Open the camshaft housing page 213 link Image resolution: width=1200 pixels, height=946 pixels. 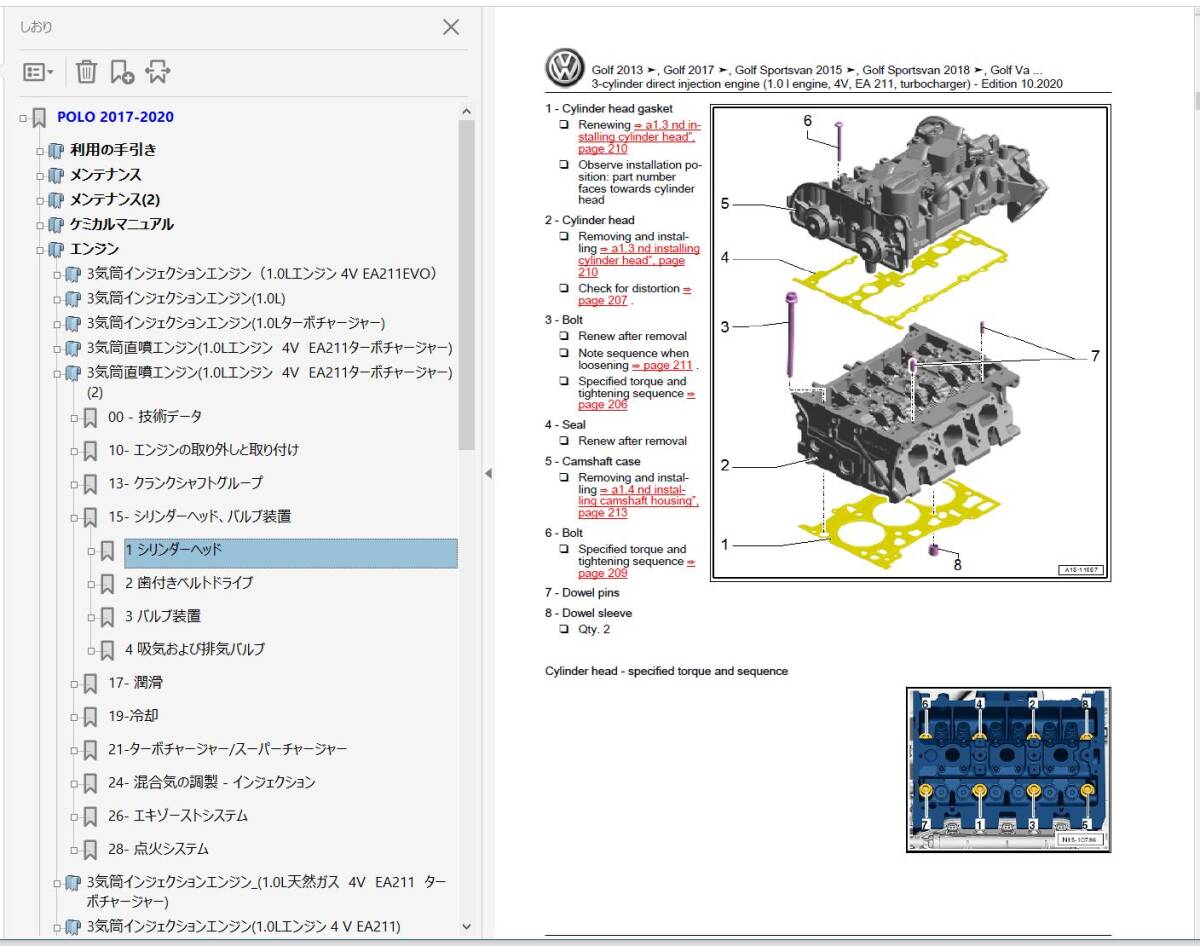[x=638, y=501]
